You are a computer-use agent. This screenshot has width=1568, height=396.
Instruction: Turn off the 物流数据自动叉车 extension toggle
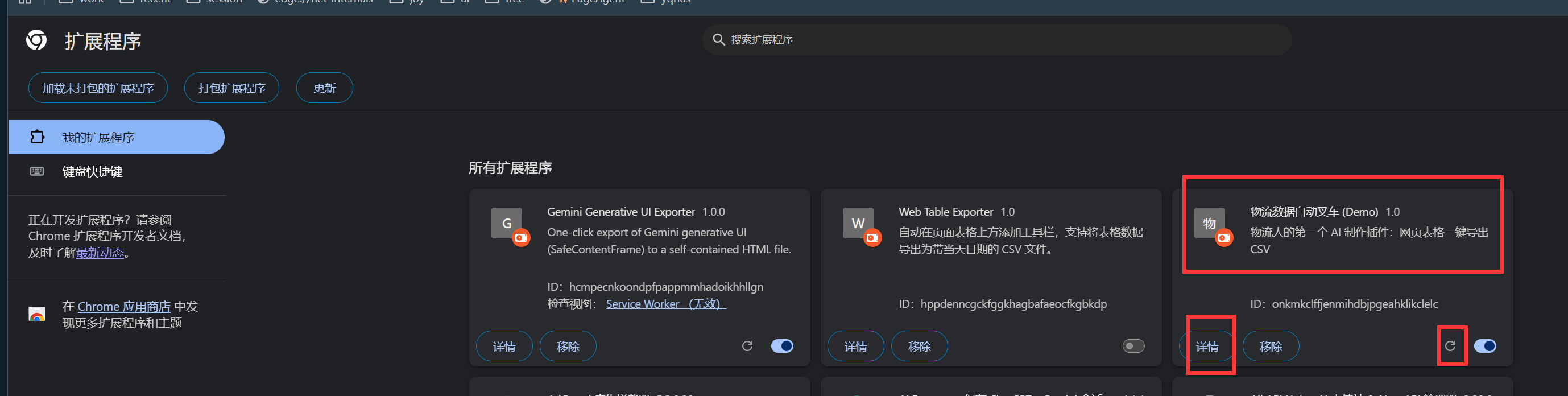(x=1484, y=346)
